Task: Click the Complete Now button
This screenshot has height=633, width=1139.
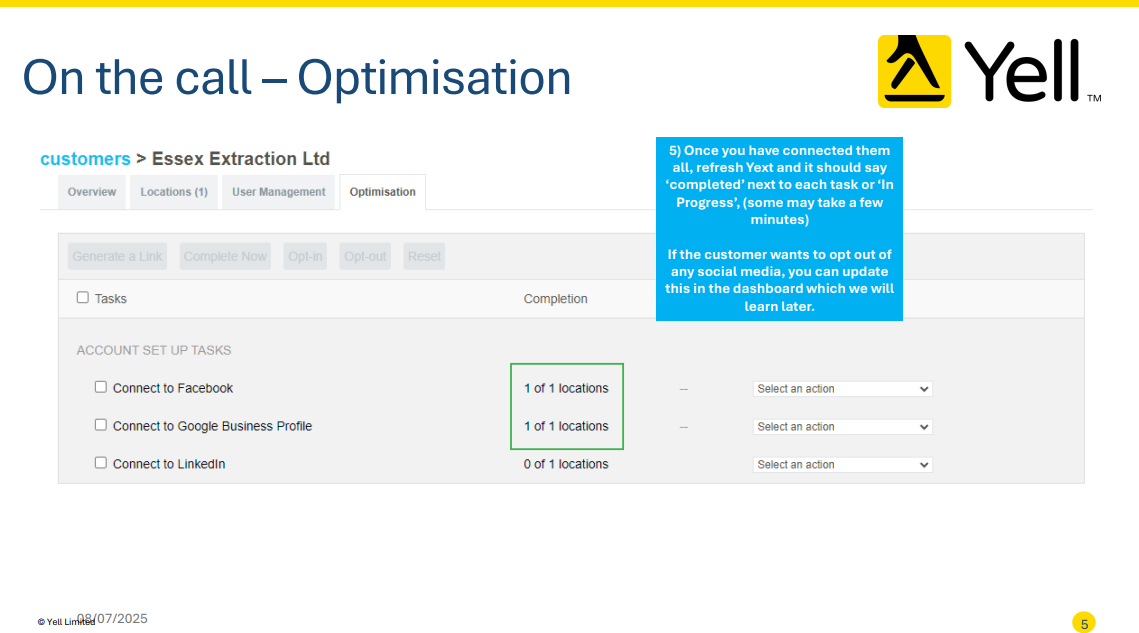Action: pyautogui.click(x=225, y=257)
